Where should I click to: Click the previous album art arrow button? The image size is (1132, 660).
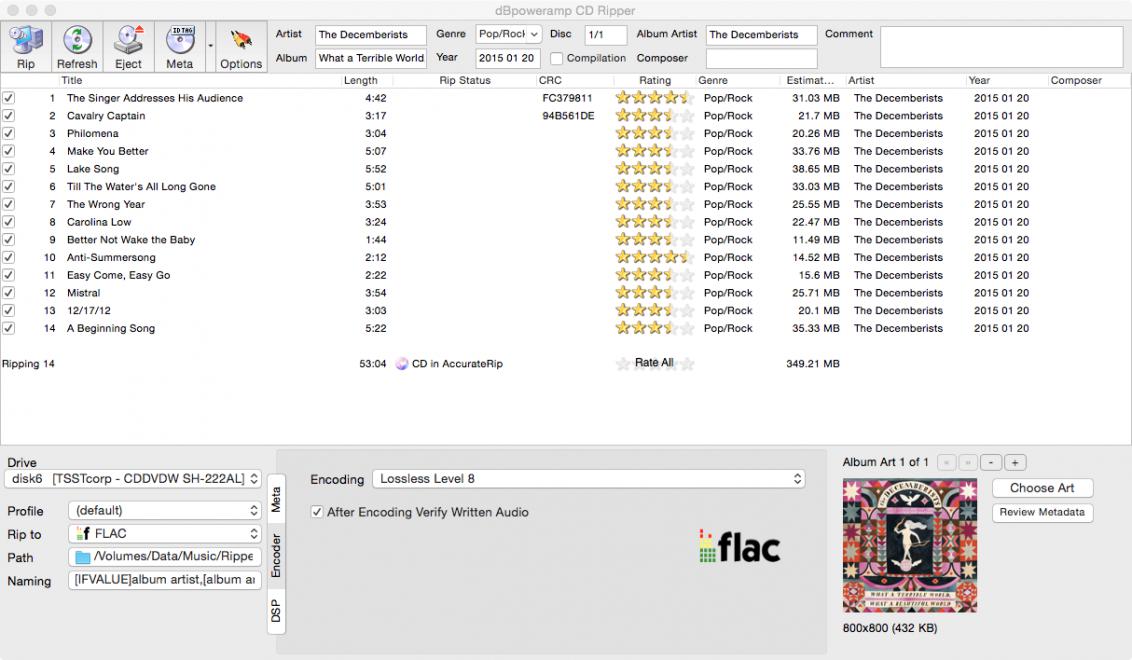click(x=946, y=463)
